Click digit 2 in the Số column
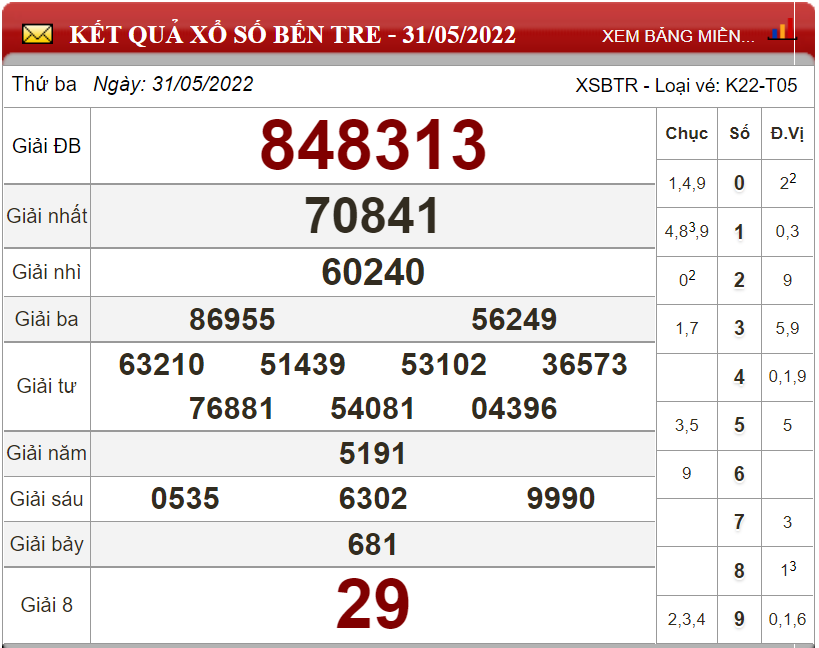Viewport: 819px width, 648px height. [x=739, y=280]
